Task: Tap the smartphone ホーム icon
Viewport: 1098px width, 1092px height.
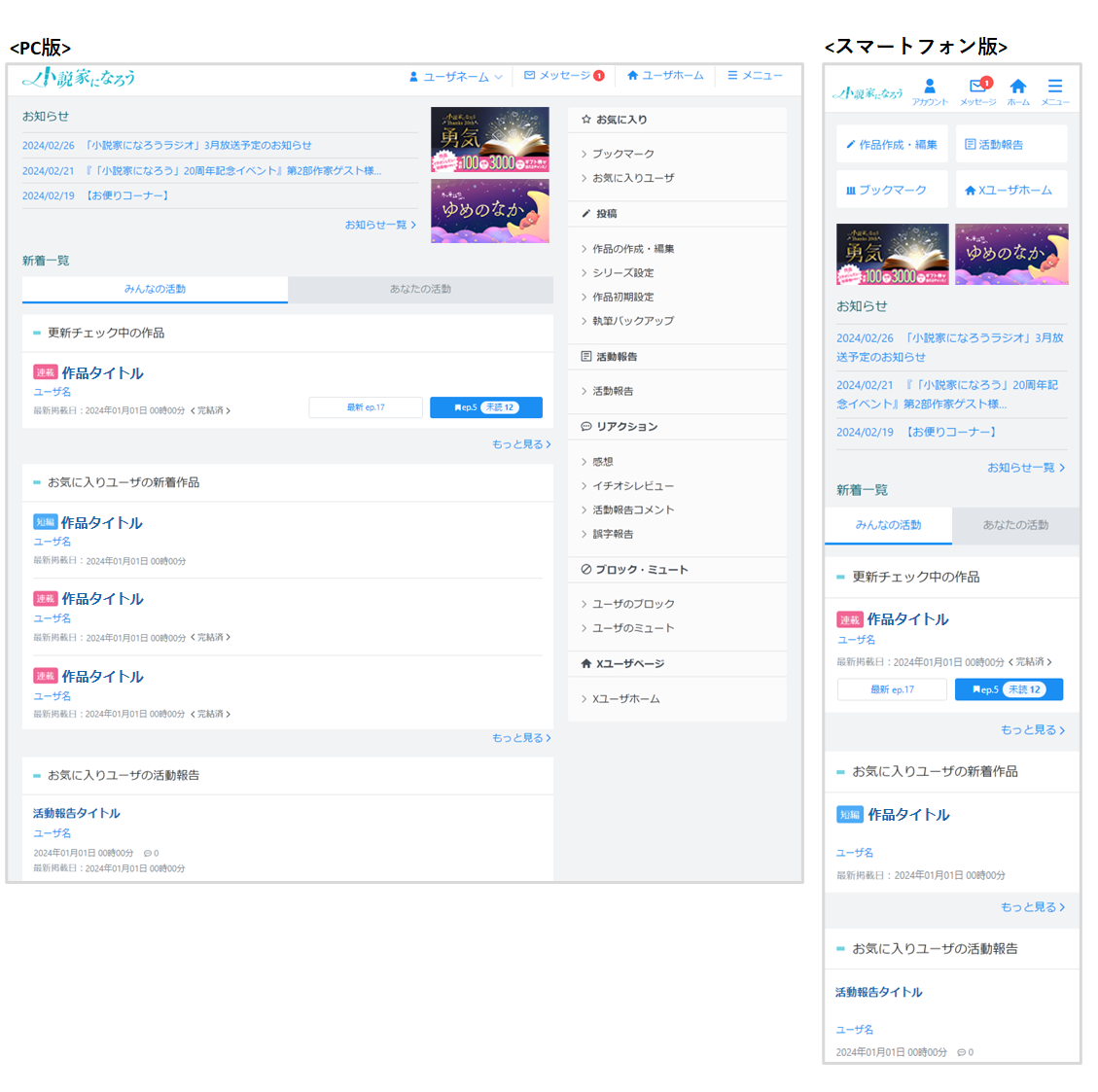Action: (1018, 91)
